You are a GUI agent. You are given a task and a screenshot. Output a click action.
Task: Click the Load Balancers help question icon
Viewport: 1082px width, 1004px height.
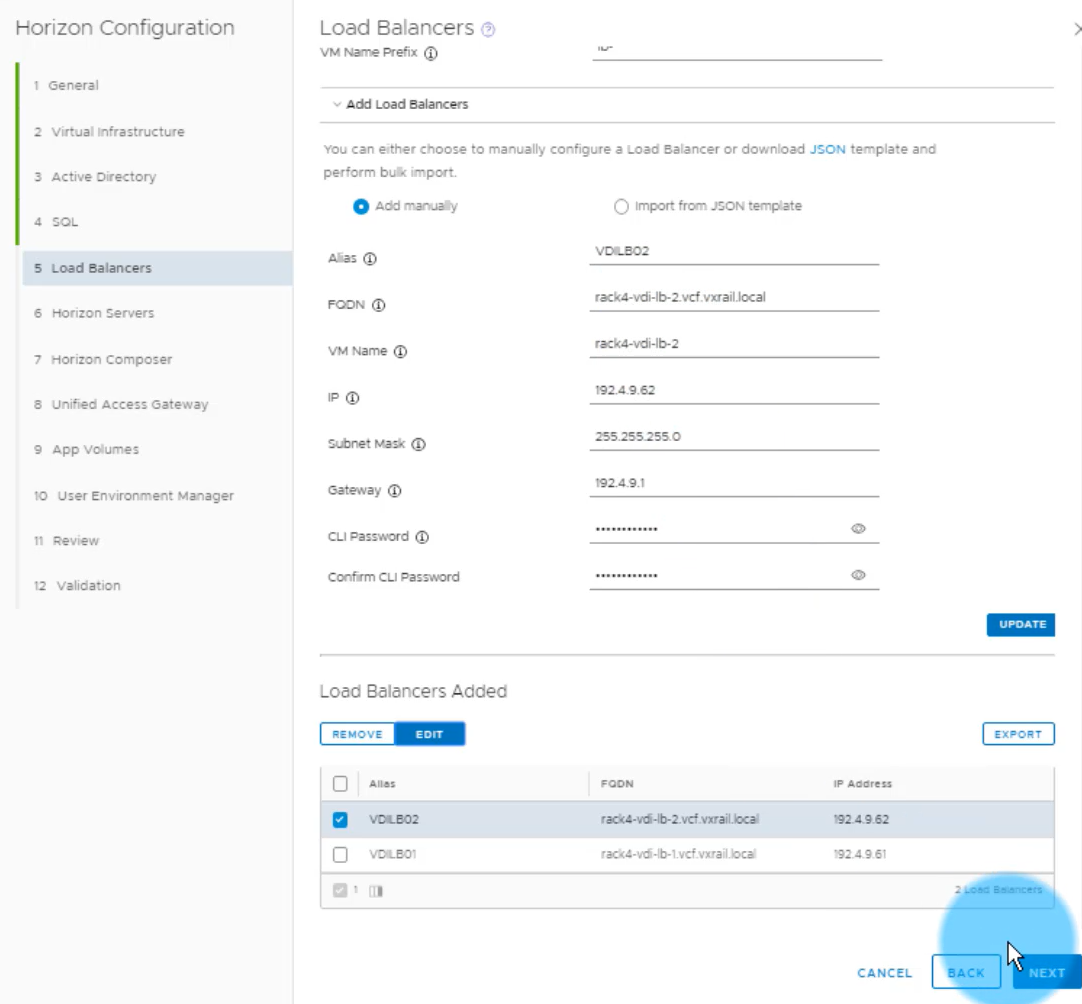pyautogui.click(x=488, y=30)
